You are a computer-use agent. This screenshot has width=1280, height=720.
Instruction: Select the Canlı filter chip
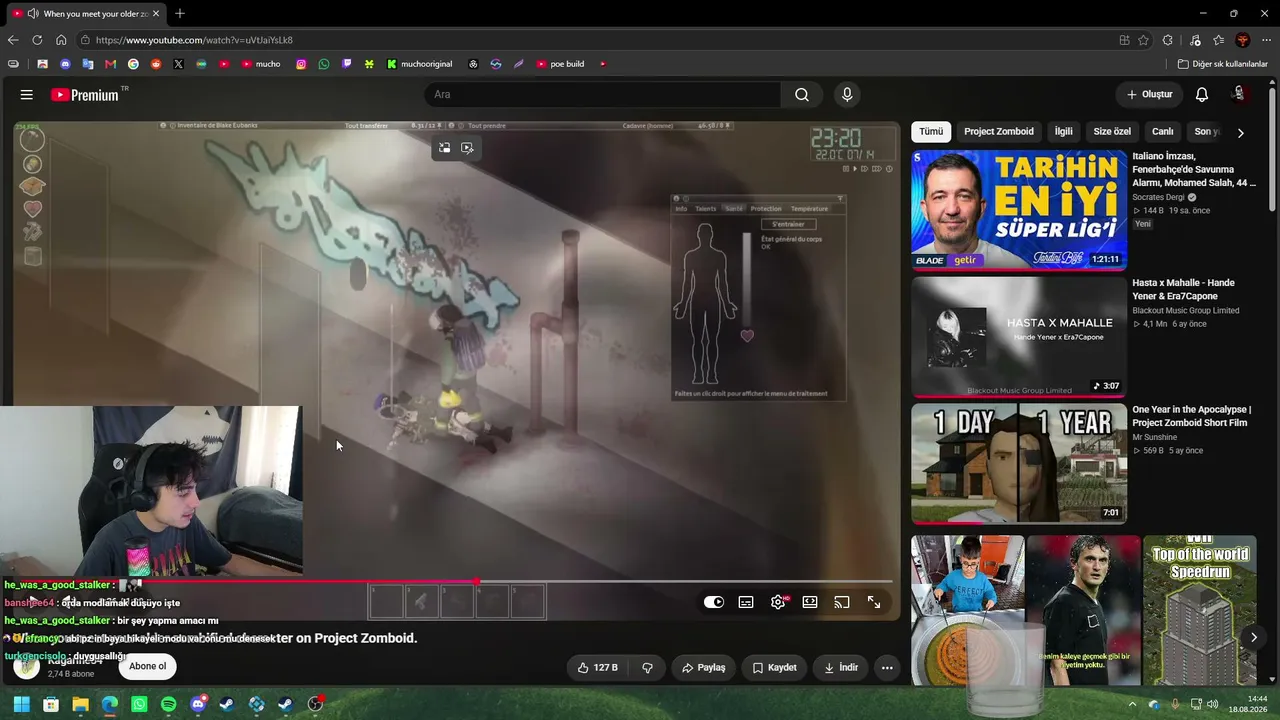click(x=1162, y=131)
